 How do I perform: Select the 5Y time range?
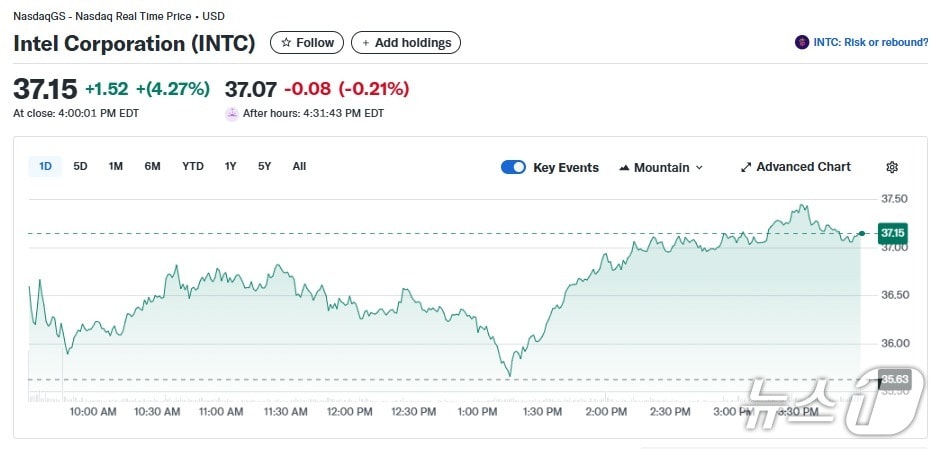pos(264,166)
